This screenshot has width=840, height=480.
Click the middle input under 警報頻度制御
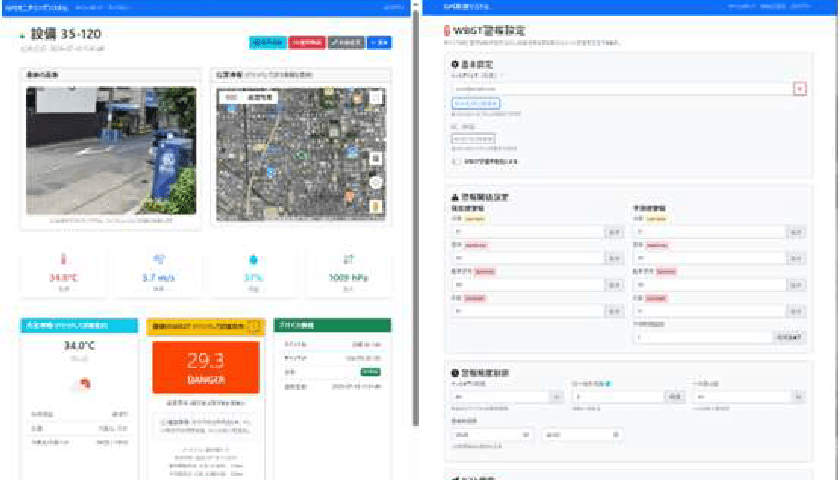pos(618,397)
